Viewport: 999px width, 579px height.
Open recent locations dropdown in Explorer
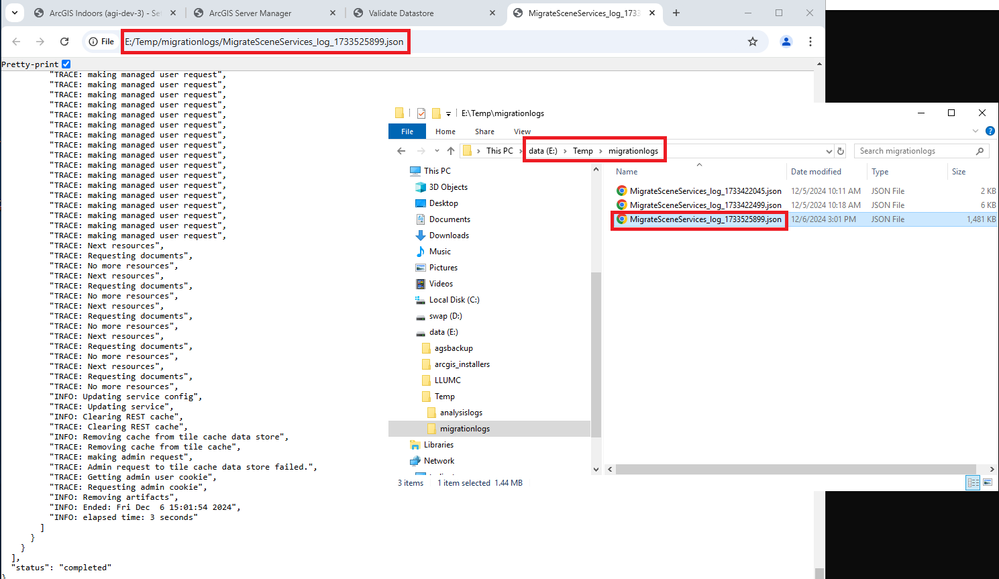[x=436, y=151]
